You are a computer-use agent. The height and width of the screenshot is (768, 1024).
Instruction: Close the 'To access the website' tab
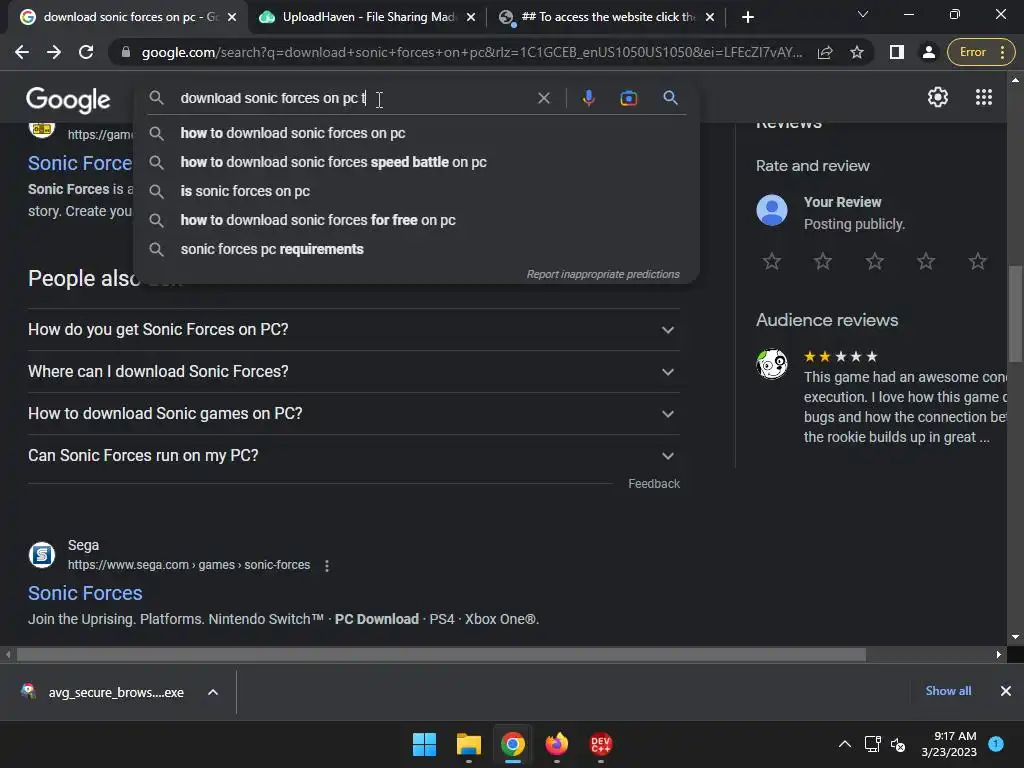point(710,17)
